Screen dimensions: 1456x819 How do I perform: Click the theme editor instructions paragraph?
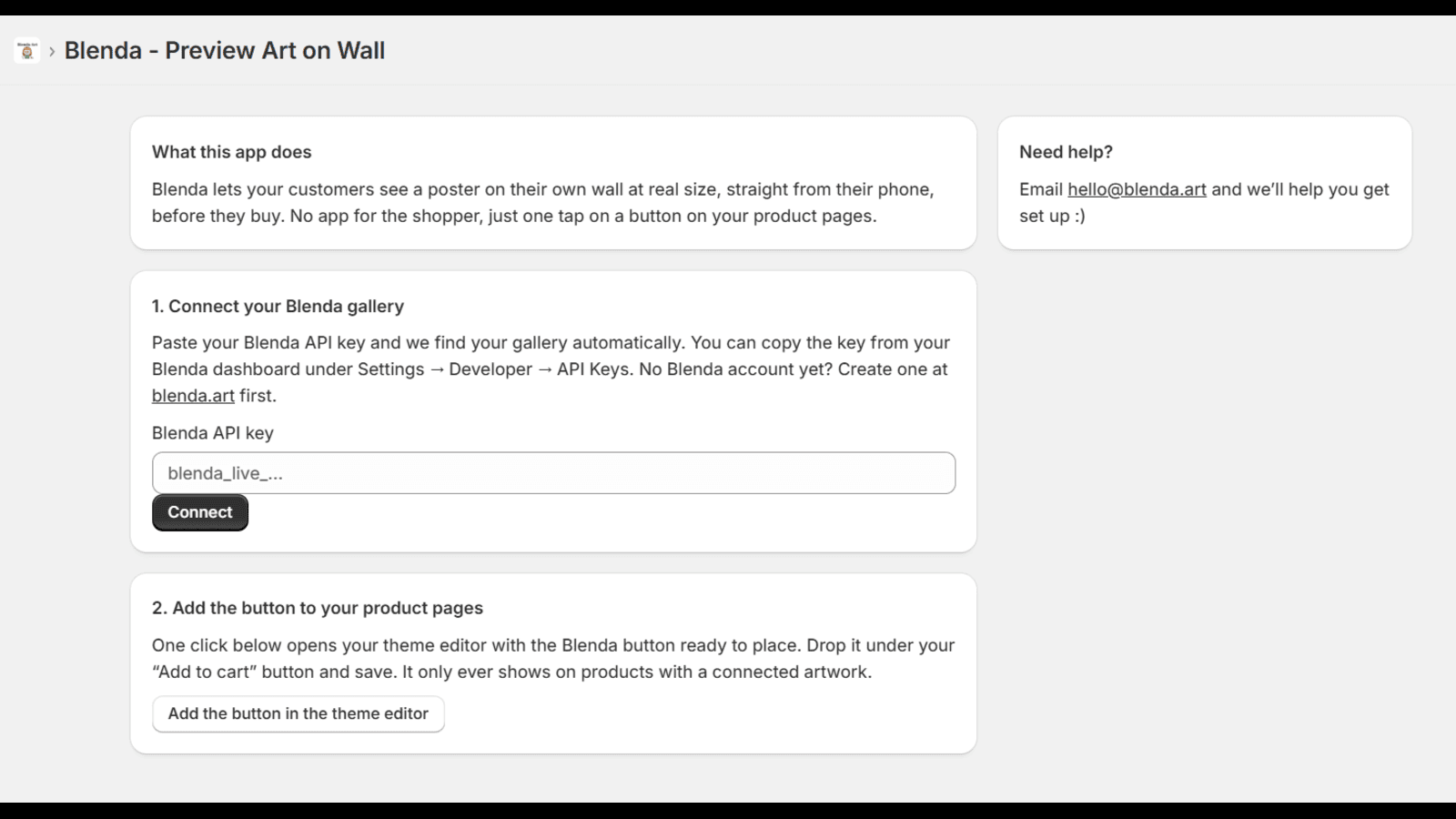[x=553, y=659]
